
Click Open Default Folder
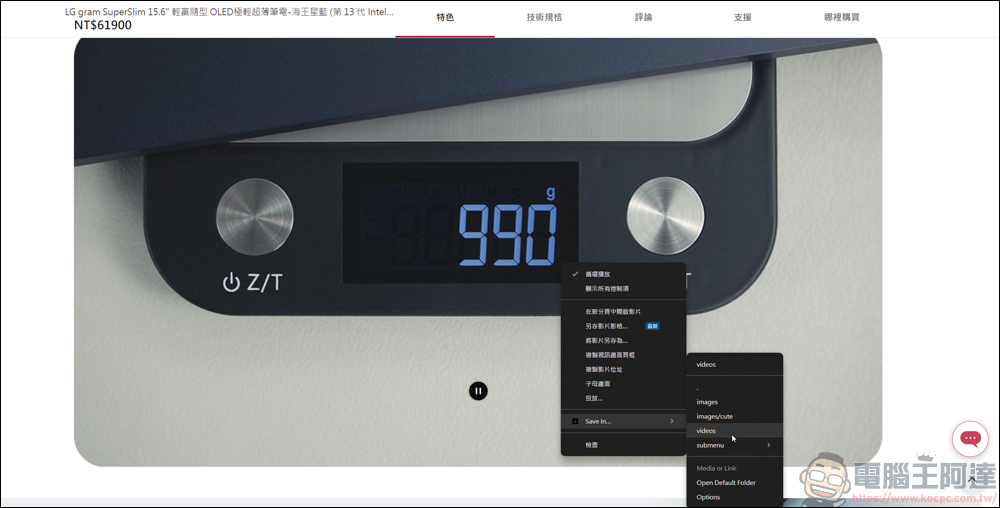(734, 483)
